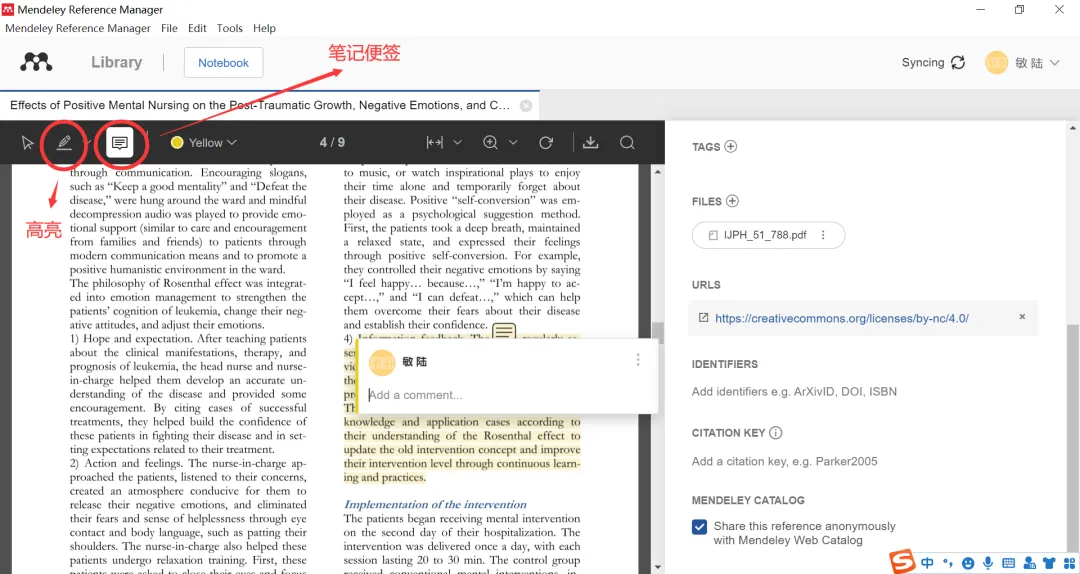This screenshot has width=1080, height=574.
Task: Click the commenter avatar in note popup
Action: click(x=382, y=362)
